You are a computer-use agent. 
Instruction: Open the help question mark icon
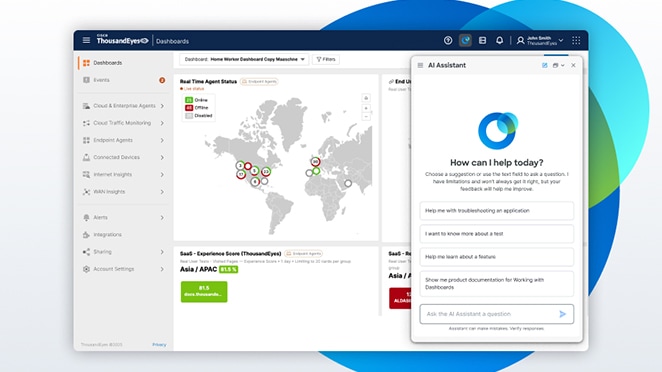(448, 41)
